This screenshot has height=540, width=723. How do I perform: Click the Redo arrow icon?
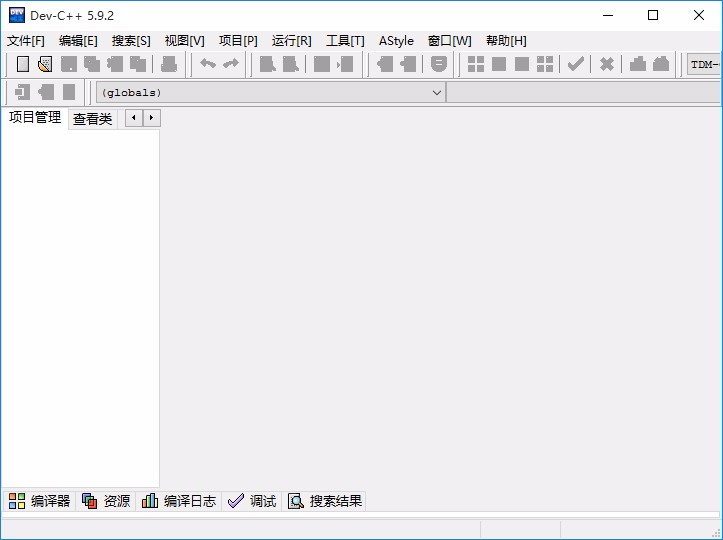click(x=231, y=64)
